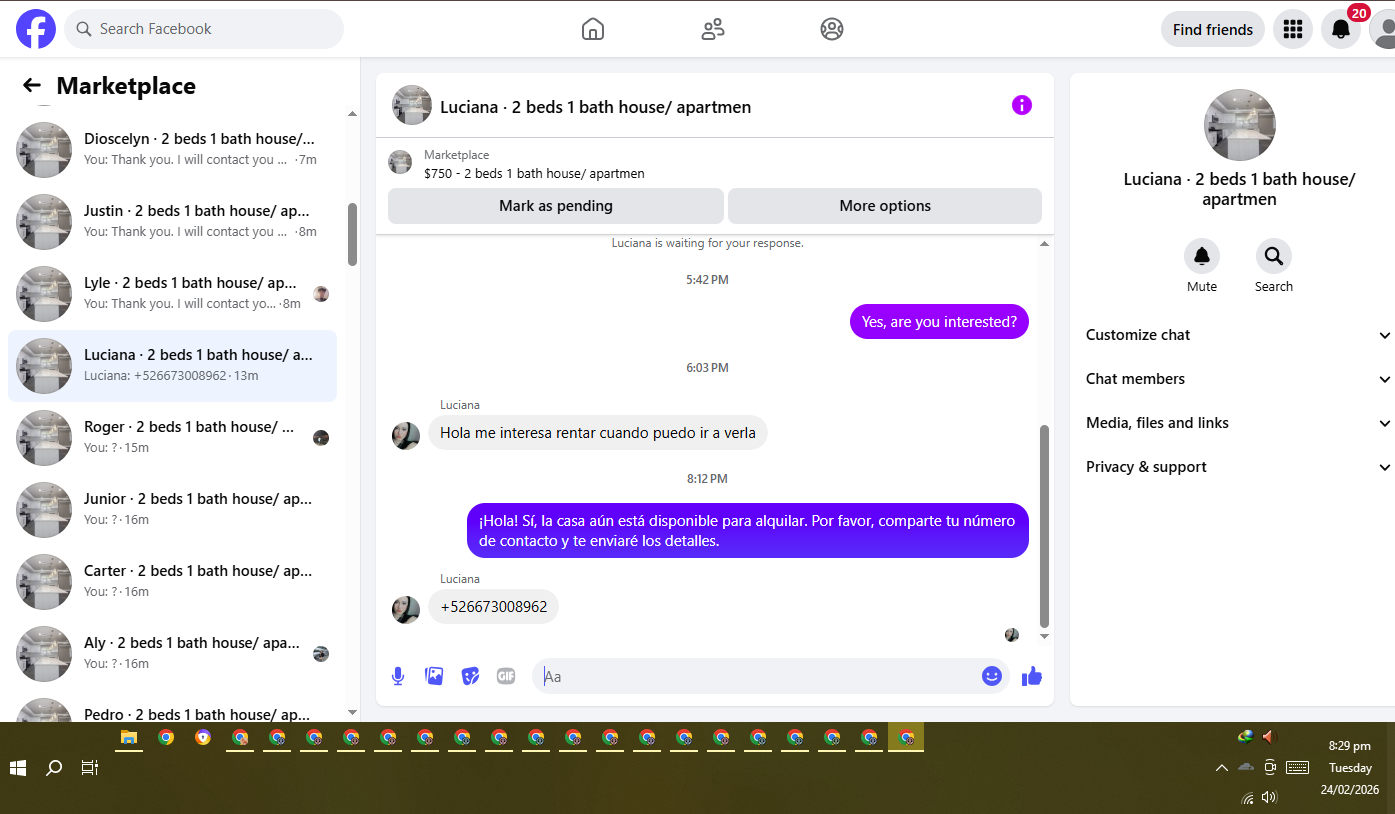This screenshot has height=814, width=1395.
Task: Open Aly's conversation
Action: 172,654
